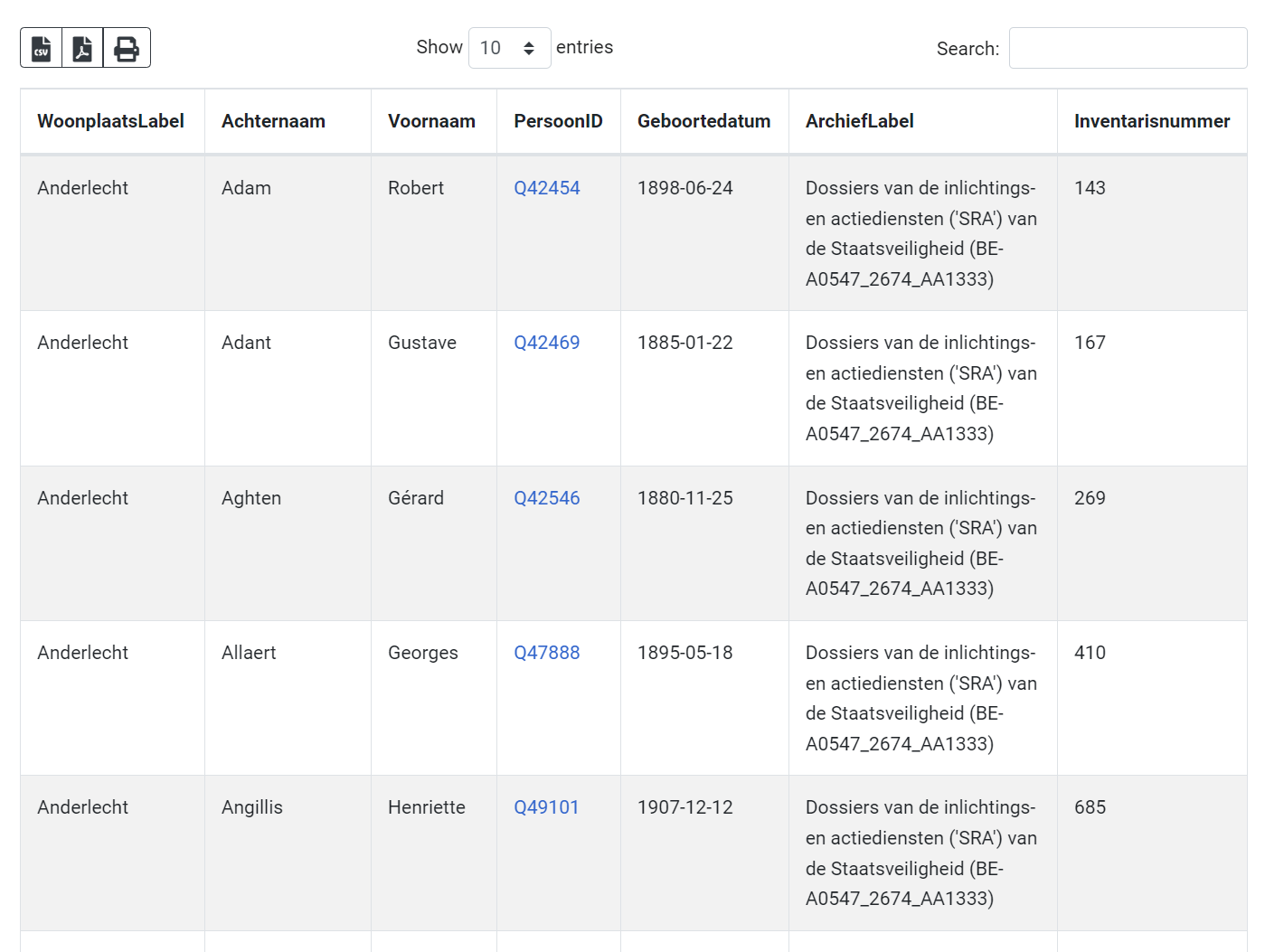Select birth date 1907-12-12

[x=685, y=807]
